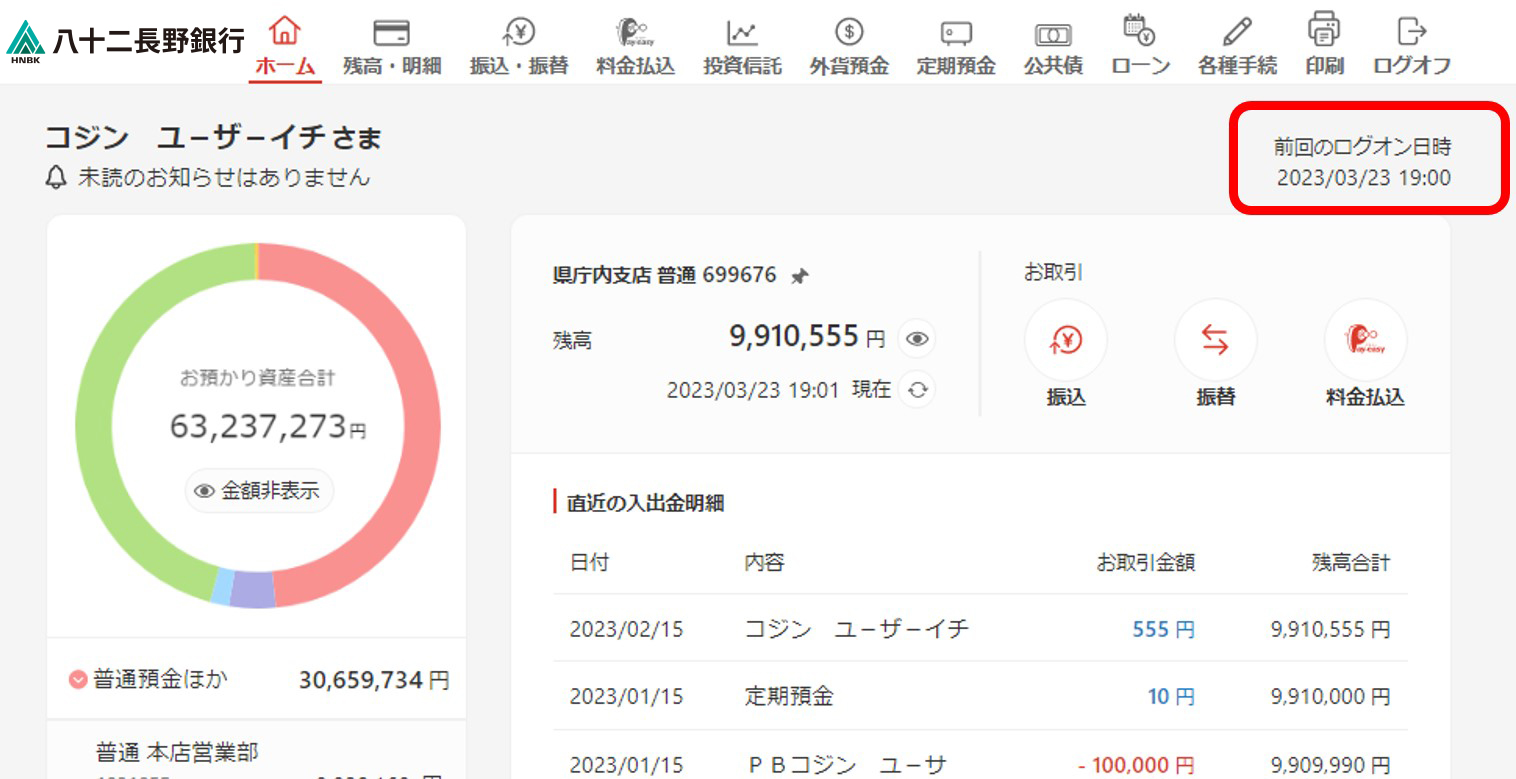The width and height of the screenshot is (1516, 779).
Task: Select the ホーム tab
Action: click(x=285, y=46)
